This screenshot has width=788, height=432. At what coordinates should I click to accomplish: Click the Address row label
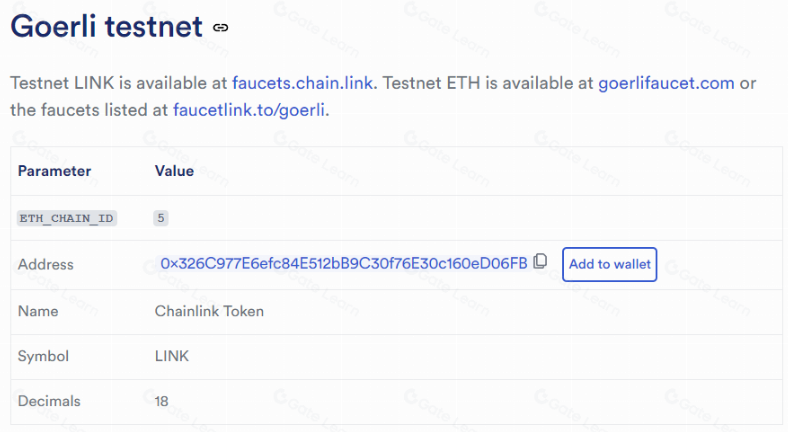coord(46,264)
